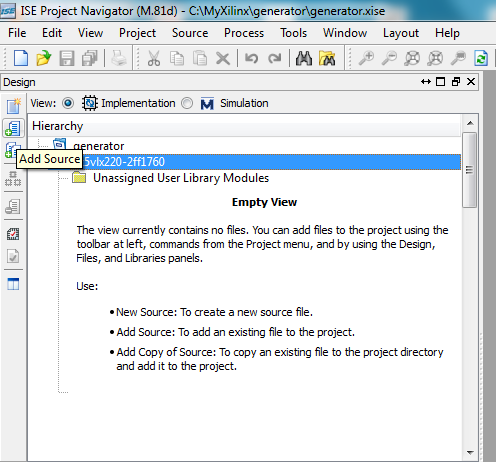Click the hierarchy scrollbar down arrow

470,452
